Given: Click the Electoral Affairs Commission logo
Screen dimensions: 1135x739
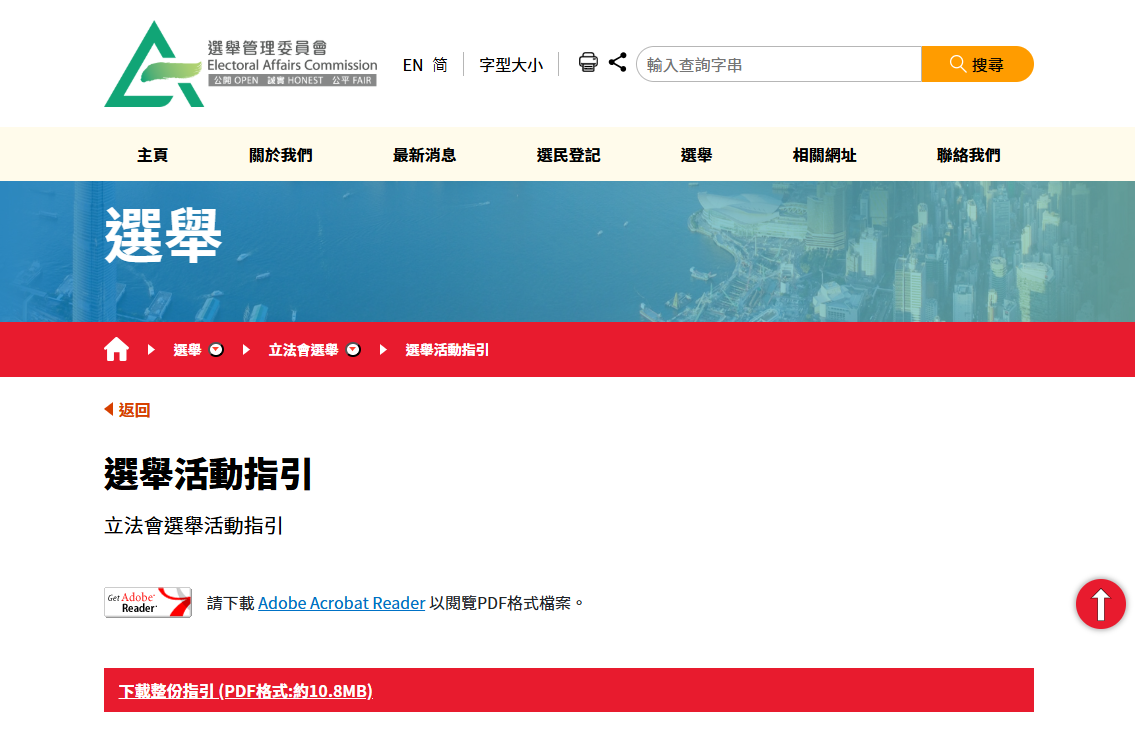Looking at the screenshot, I should tap(240, 64).
